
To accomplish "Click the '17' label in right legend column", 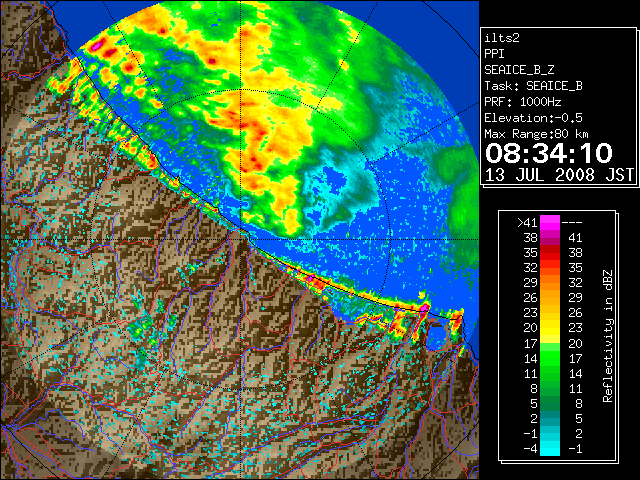I will coord(575,358).
